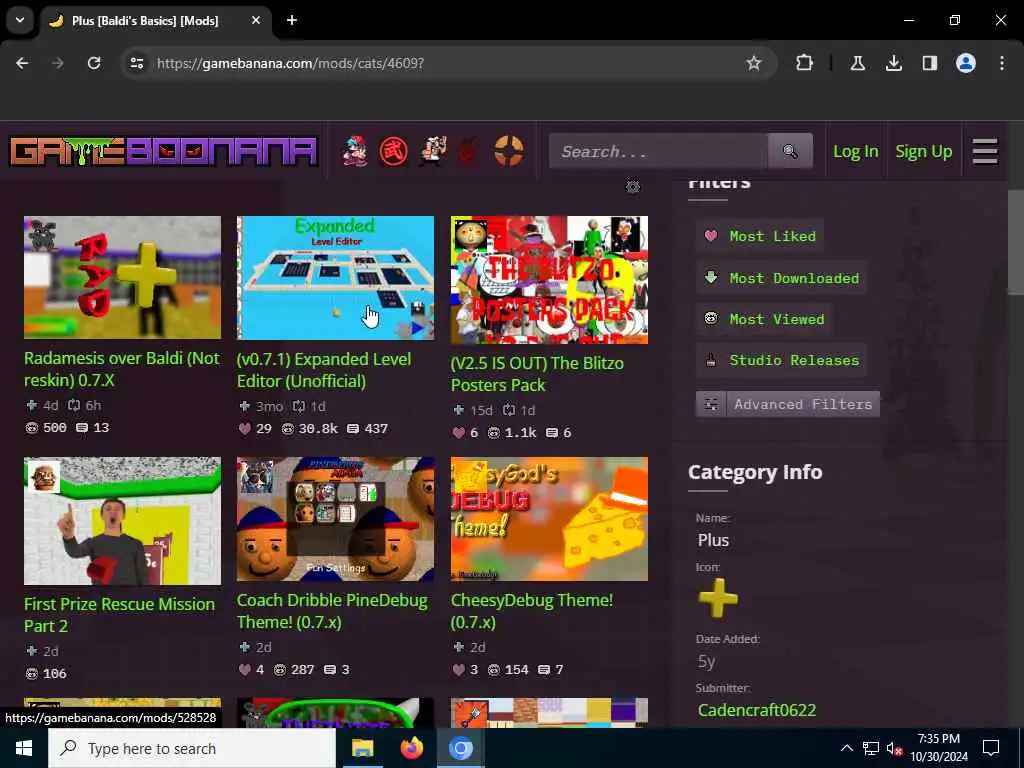This screenshot has height=768, width=1024.
Task: Open the notification center icon
Action: tap(991, 748)
